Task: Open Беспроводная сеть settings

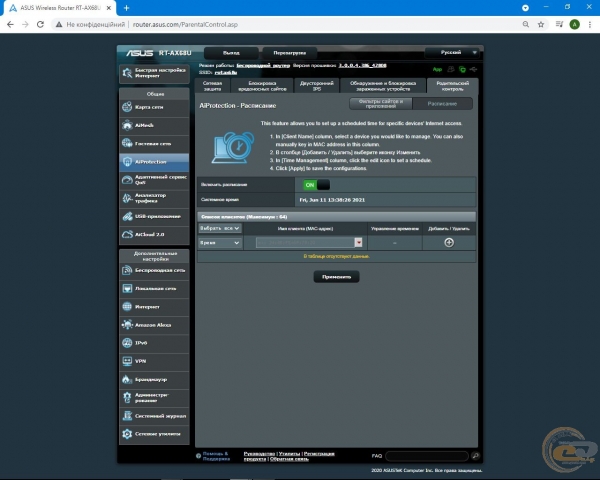Action: pos(154,270)
